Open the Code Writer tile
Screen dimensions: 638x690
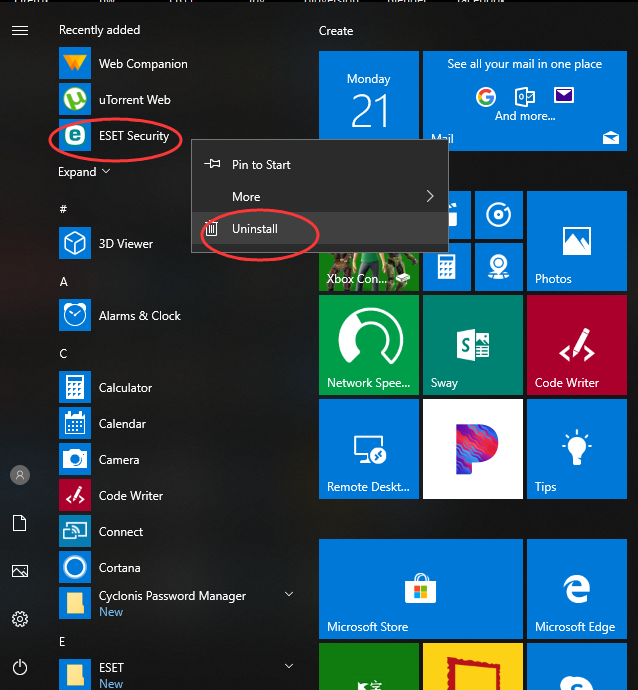[x=577, y=345]
